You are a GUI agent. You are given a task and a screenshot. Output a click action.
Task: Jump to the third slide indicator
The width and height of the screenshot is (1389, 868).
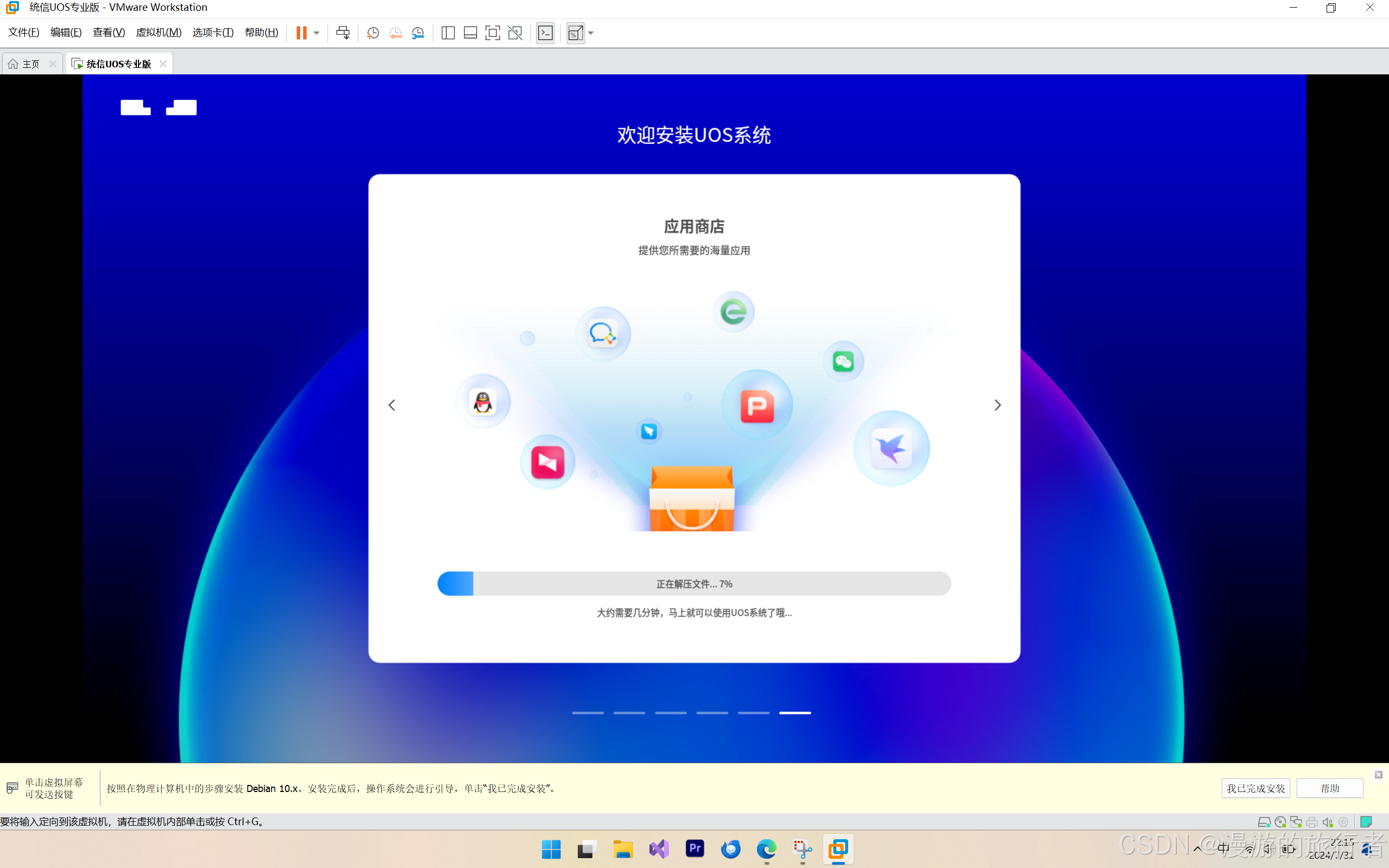(x=671, y=713)
